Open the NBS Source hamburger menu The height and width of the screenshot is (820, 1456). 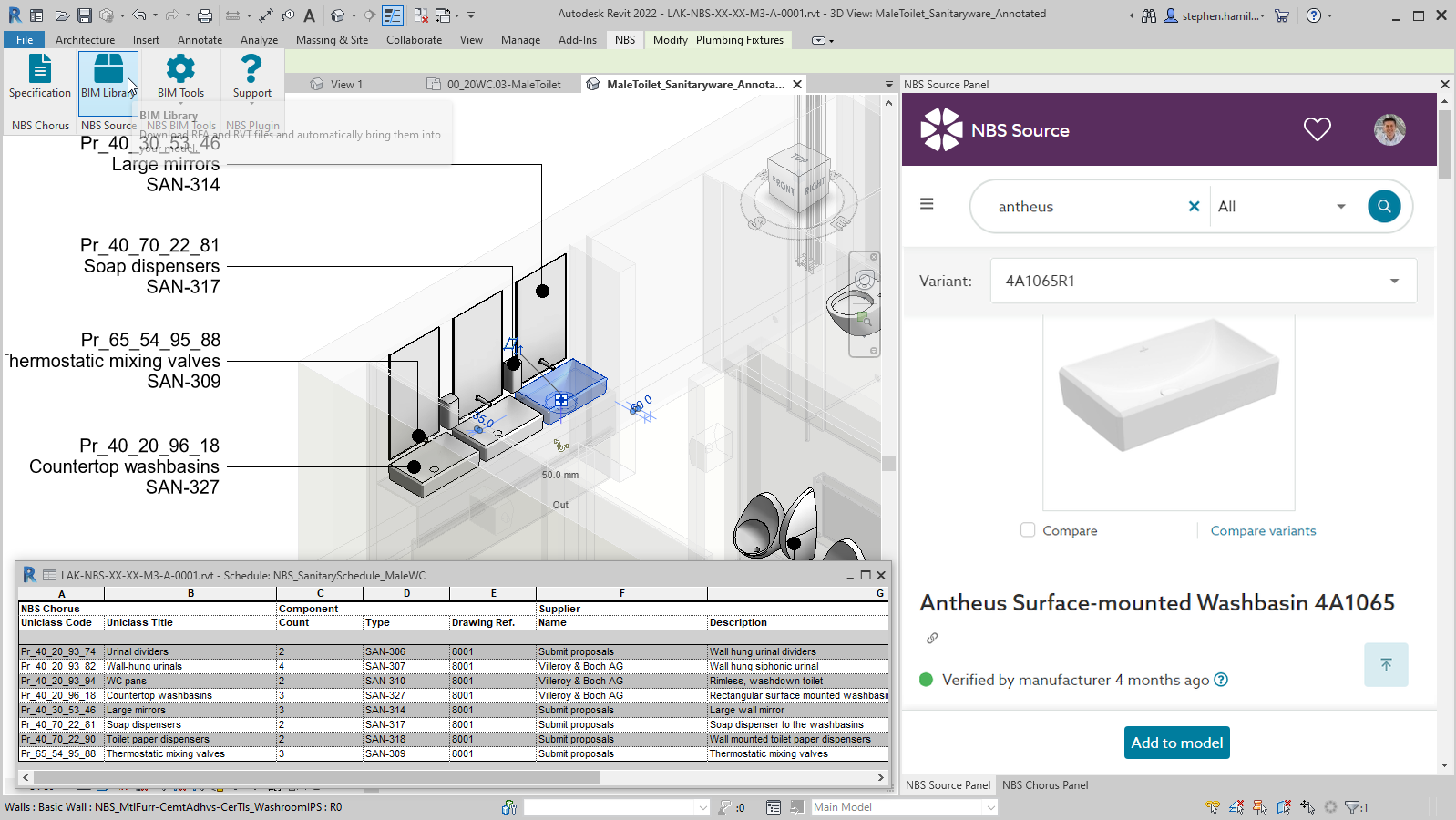click(x=927, y=204)
